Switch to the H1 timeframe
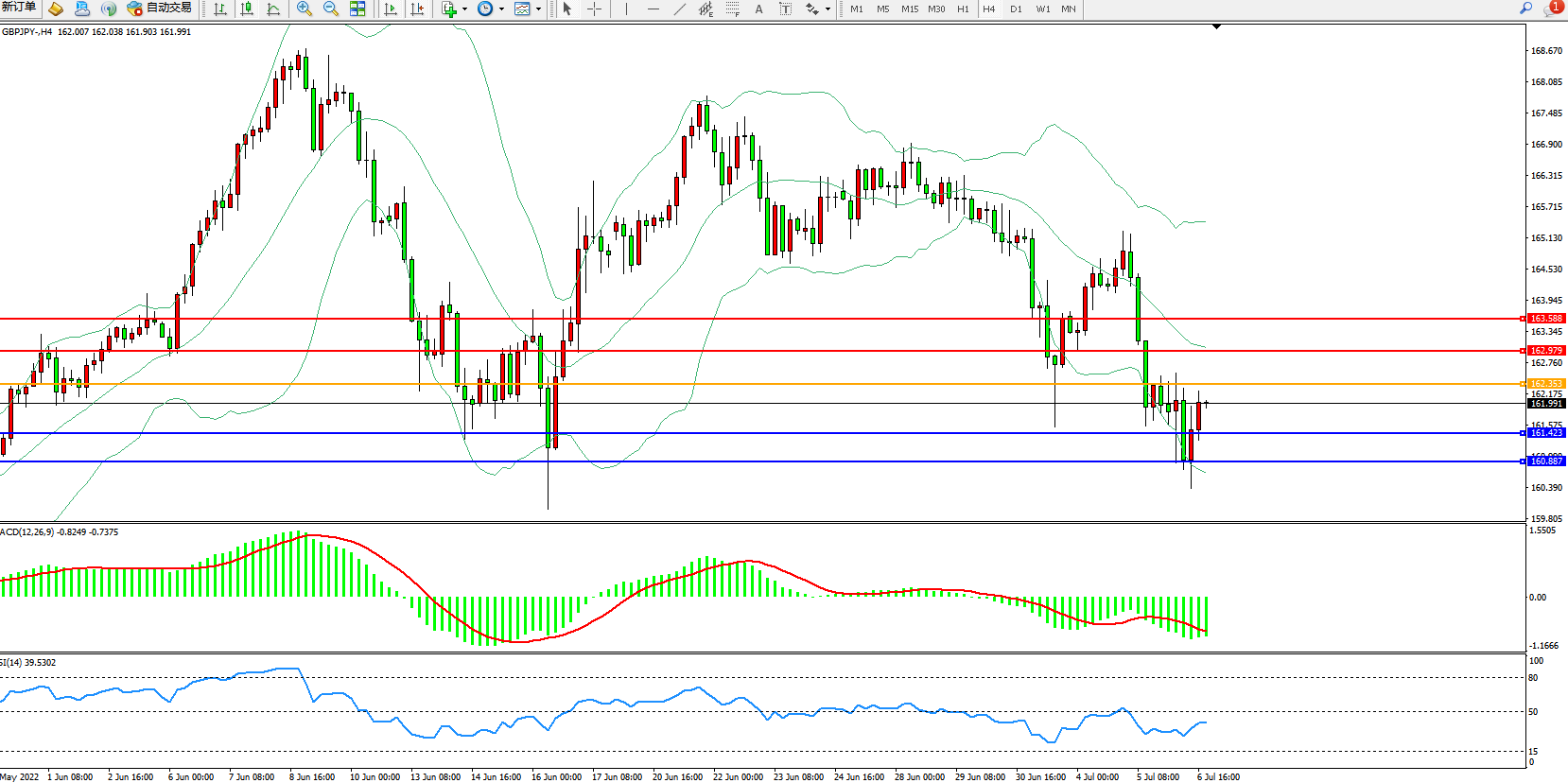Screen dimensions: 1568x783 pyautogui.click(x=963, y=9)
